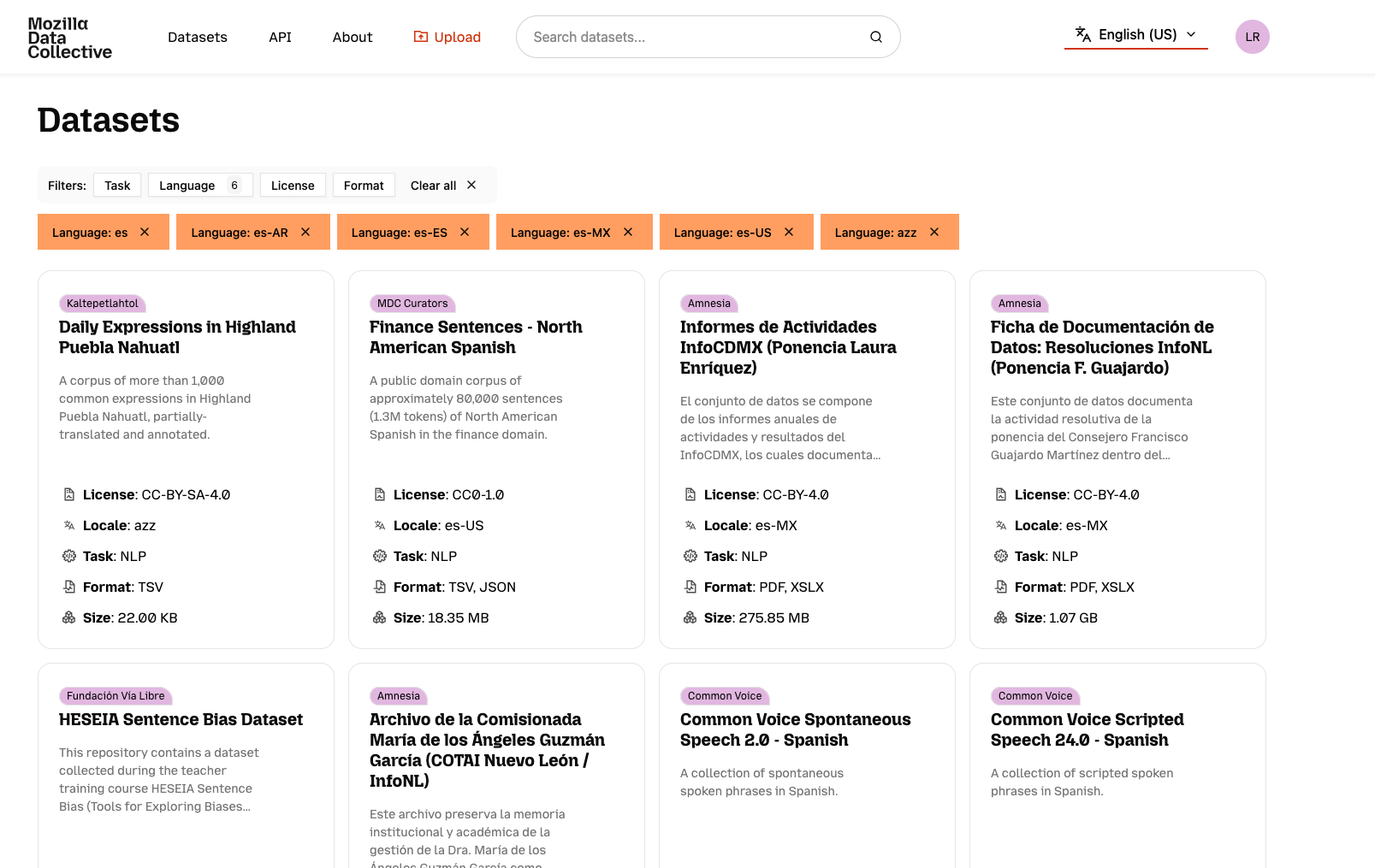Click format icon on Finance Sentences card
The image size is (1375, 868).
tap(380, 587)
